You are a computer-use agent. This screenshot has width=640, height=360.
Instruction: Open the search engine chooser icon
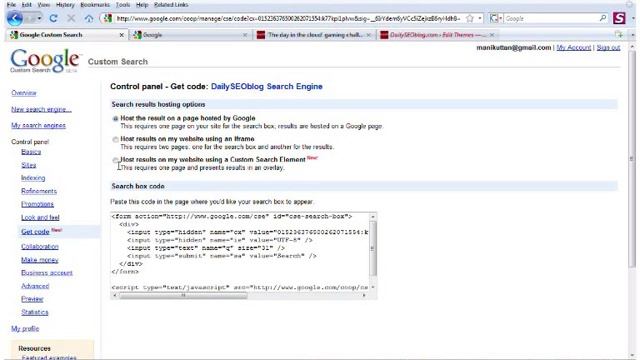495,18
